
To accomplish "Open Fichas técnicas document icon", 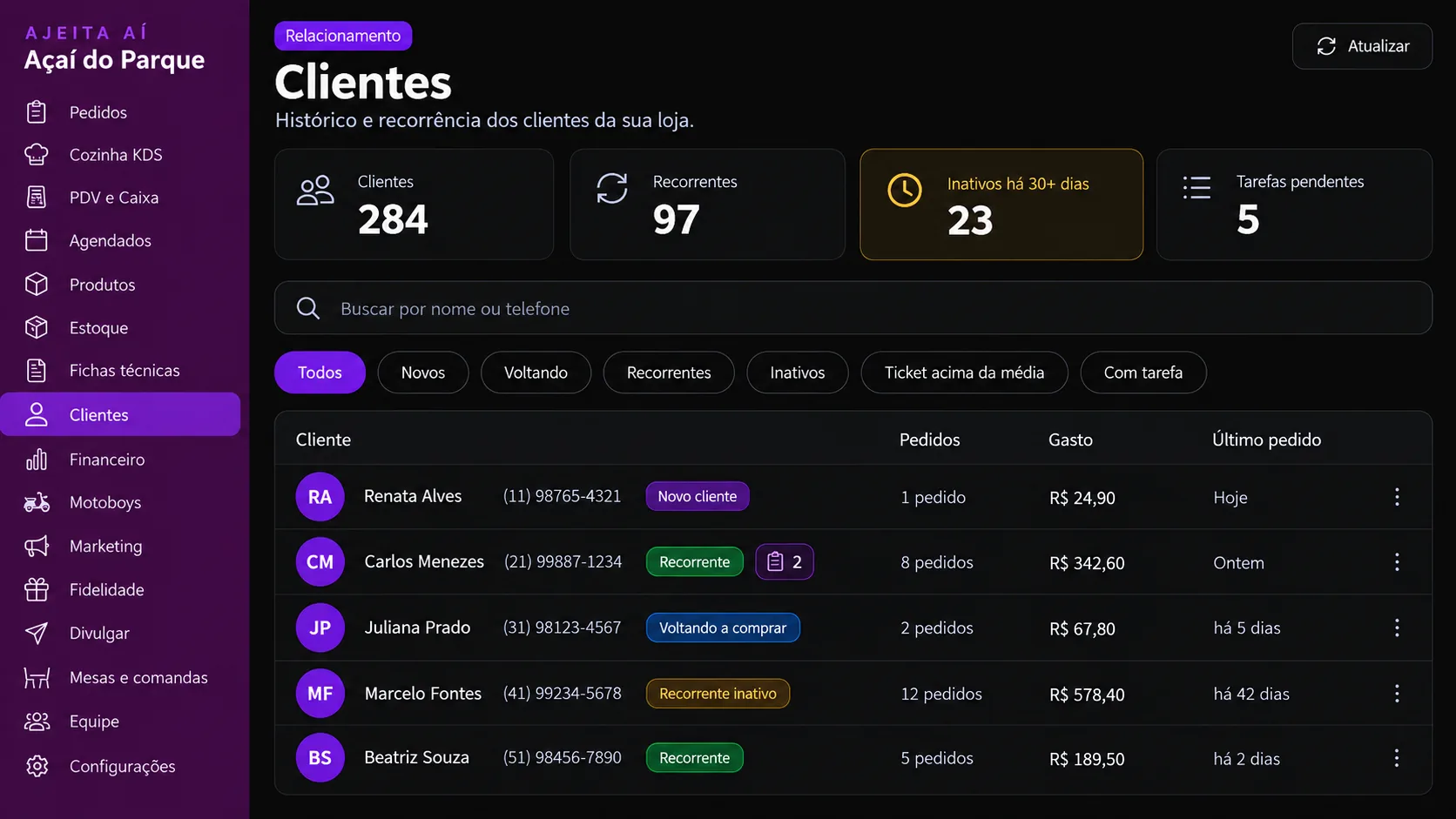I will pos(37,371).
